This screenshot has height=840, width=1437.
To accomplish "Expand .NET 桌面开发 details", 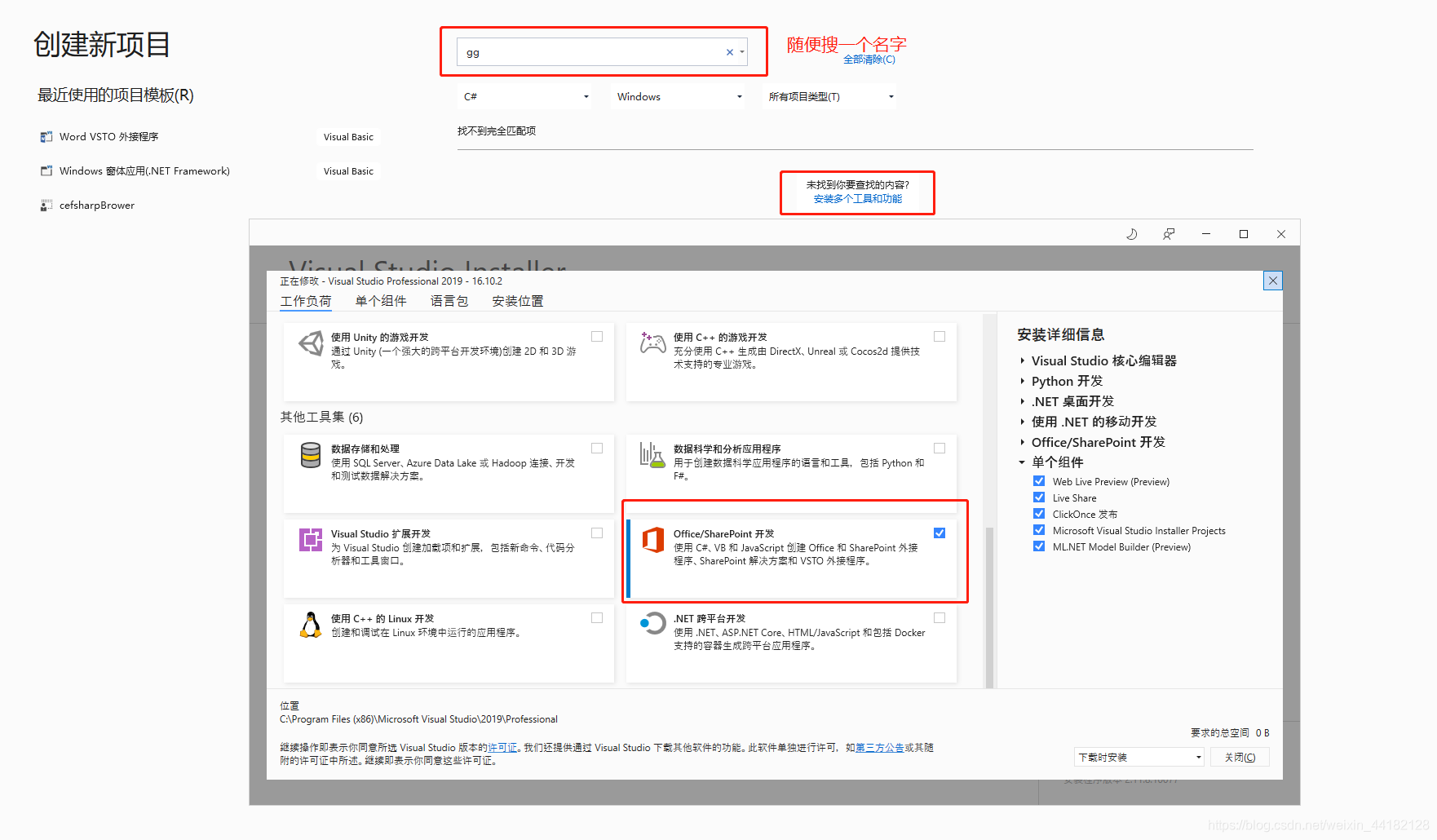I will pos(1023,401).
